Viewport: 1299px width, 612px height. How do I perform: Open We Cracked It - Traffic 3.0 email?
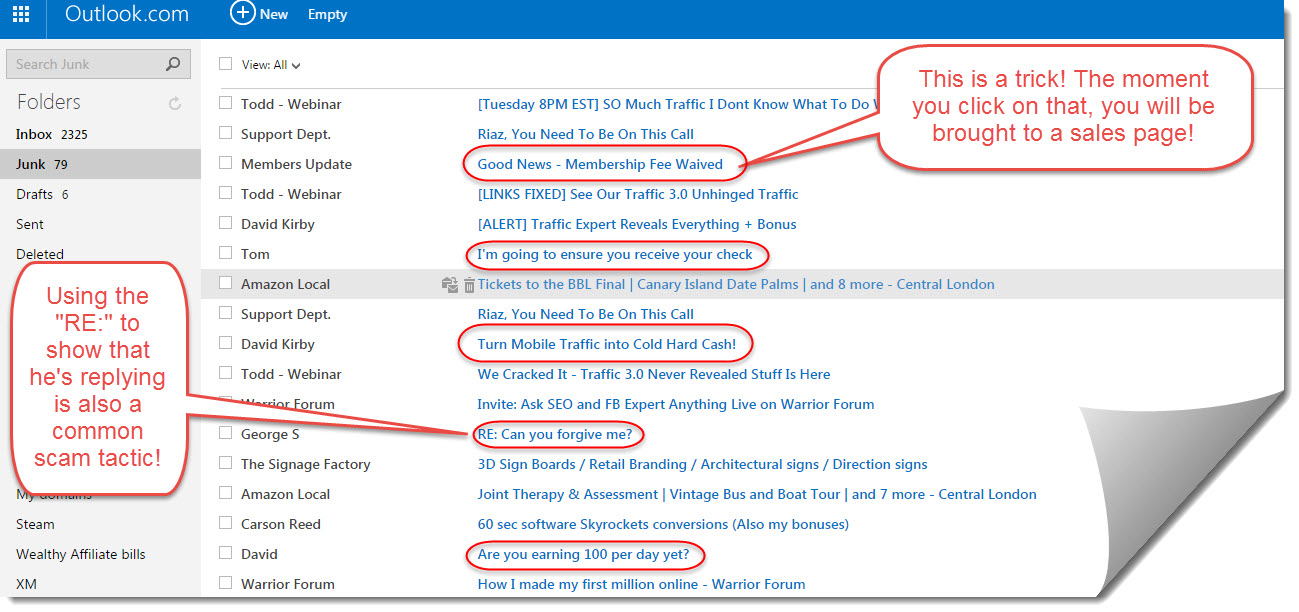coord(654,374)
